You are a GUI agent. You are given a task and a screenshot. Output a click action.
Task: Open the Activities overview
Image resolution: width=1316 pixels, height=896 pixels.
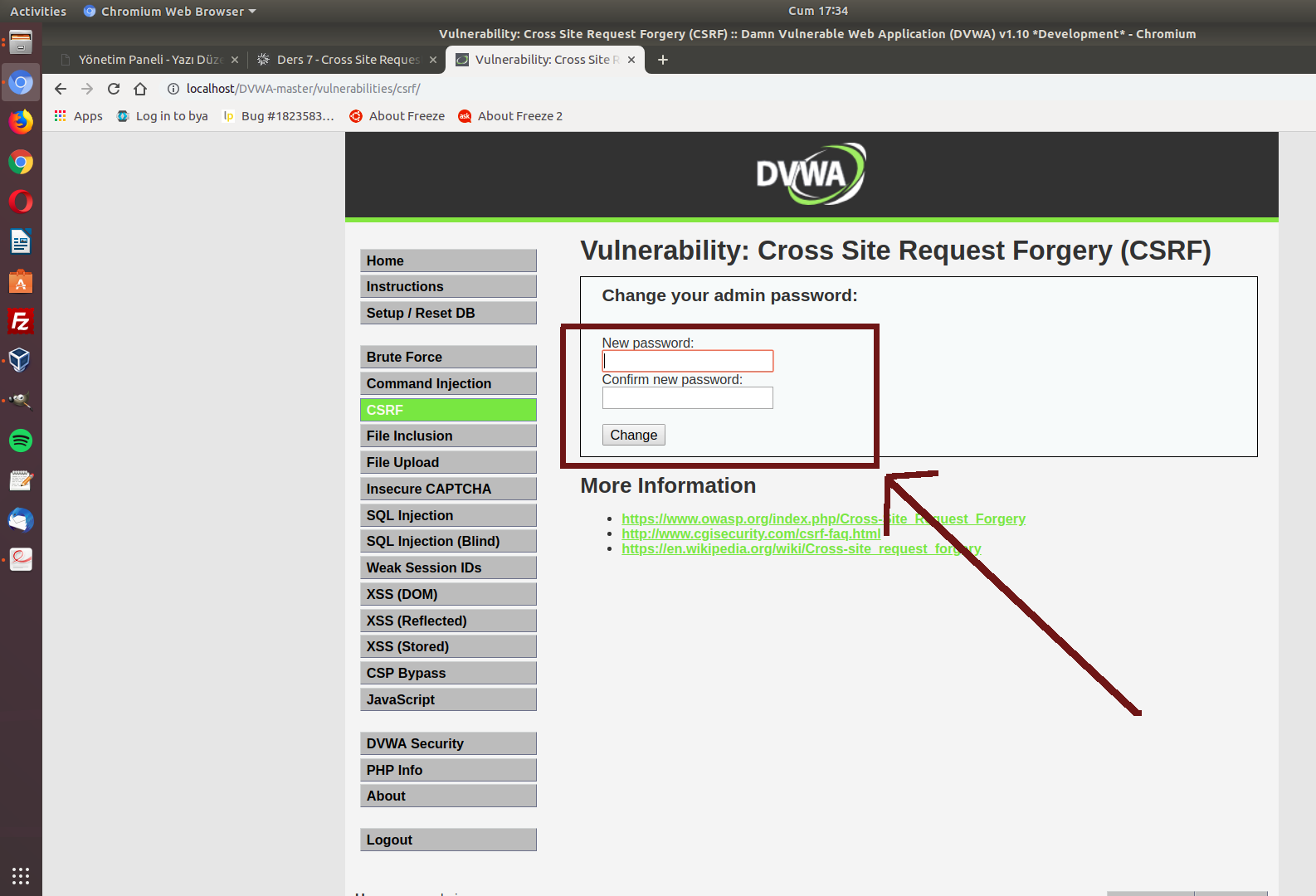[x=38, y=11]
